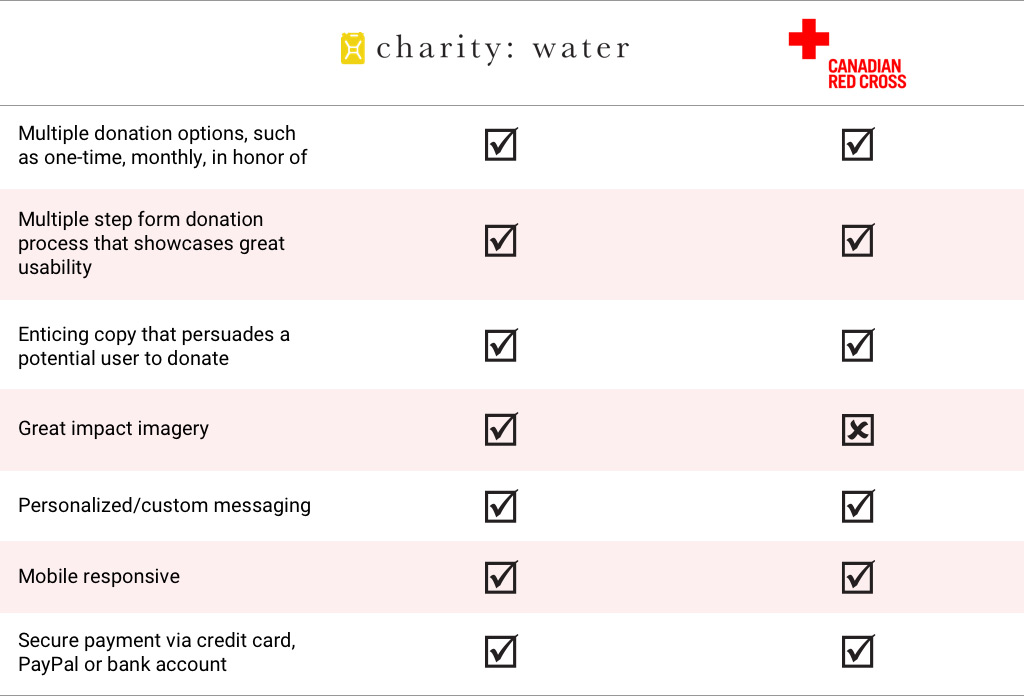Click the charity: water checkbox for Multiple step form
Viewport: 1024px width, 696px height.
click(x=501, y=240)
